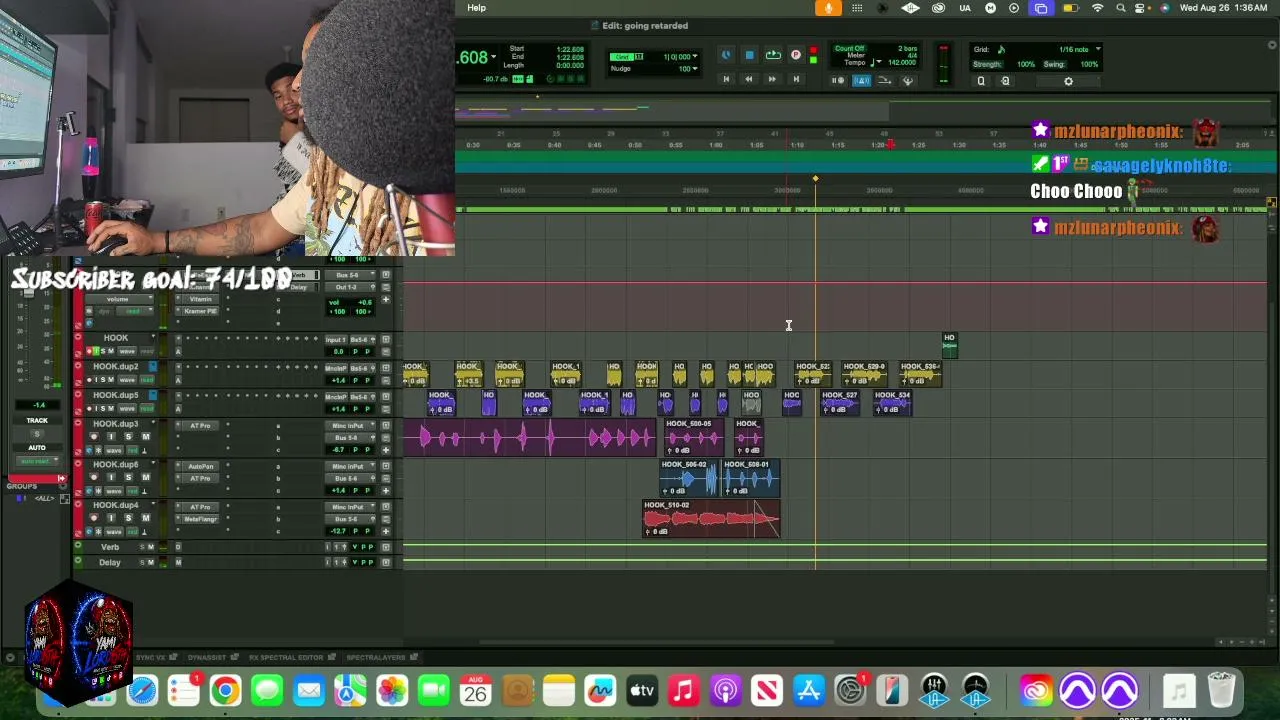Click the Go to End transport button
Viewport: 1280px width, 720px height.
click(796, 80)
